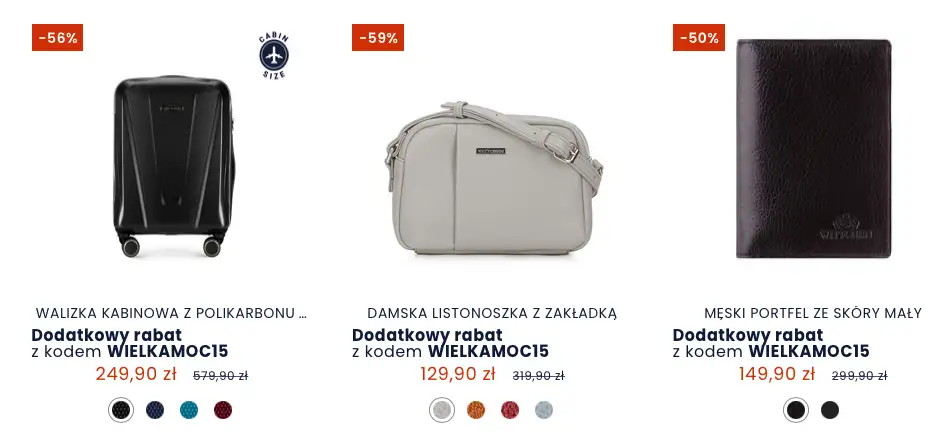The width and height of the screenshot is (942, 432).
Task: Open Walizka kabinowa z polikarbonu product link
Action: tap(171, 313)
